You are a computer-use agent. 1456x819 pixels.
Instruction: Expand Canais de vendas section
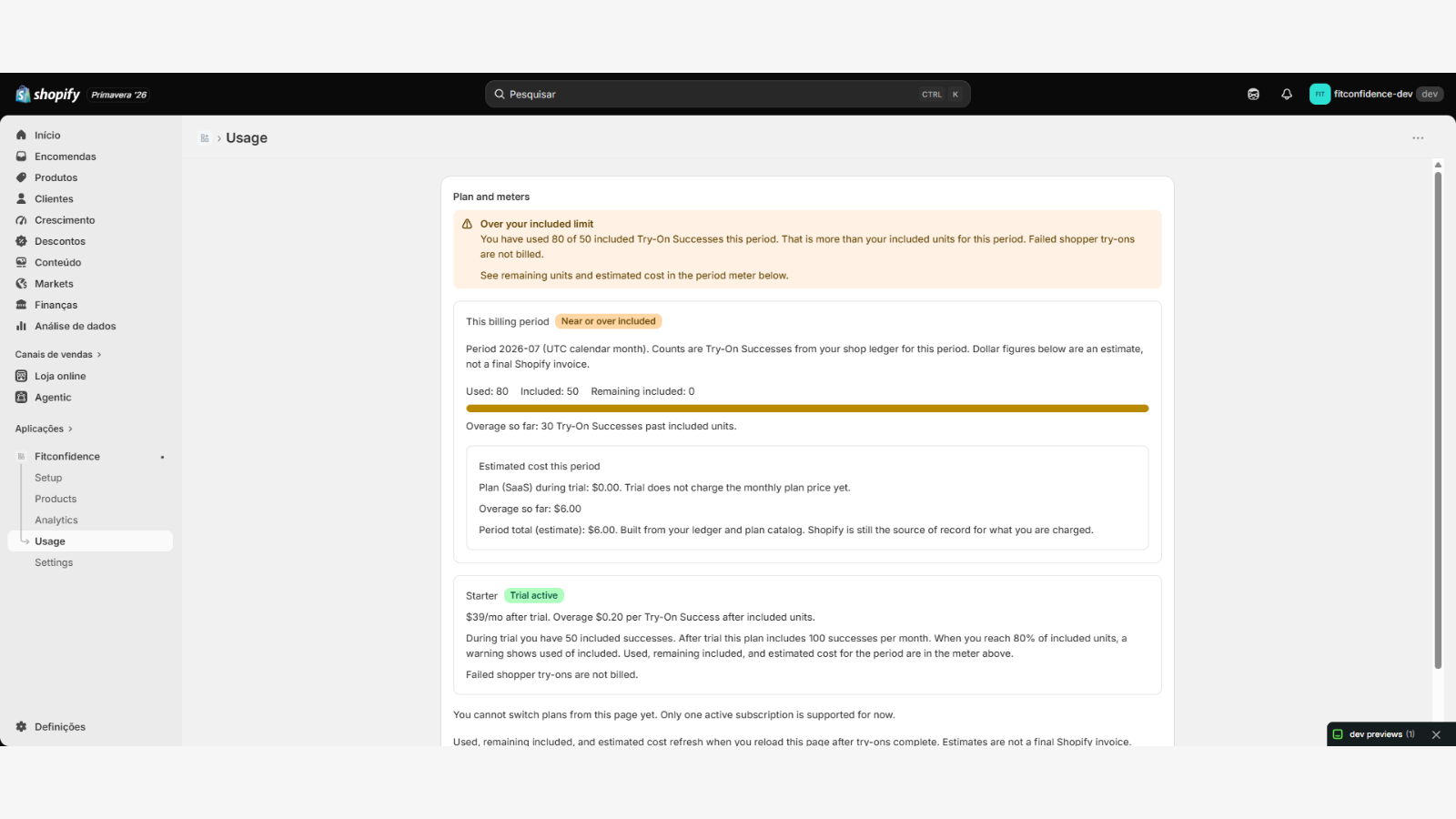coord(58,355)
